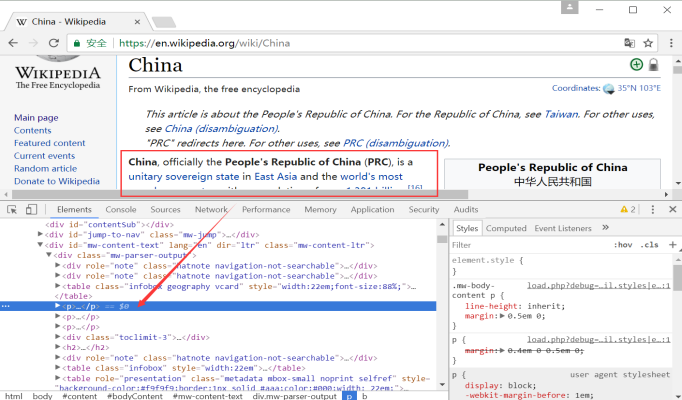Click the browser back arrow
The width and height of the screenshot is (682, 400).
pos(13,43)
